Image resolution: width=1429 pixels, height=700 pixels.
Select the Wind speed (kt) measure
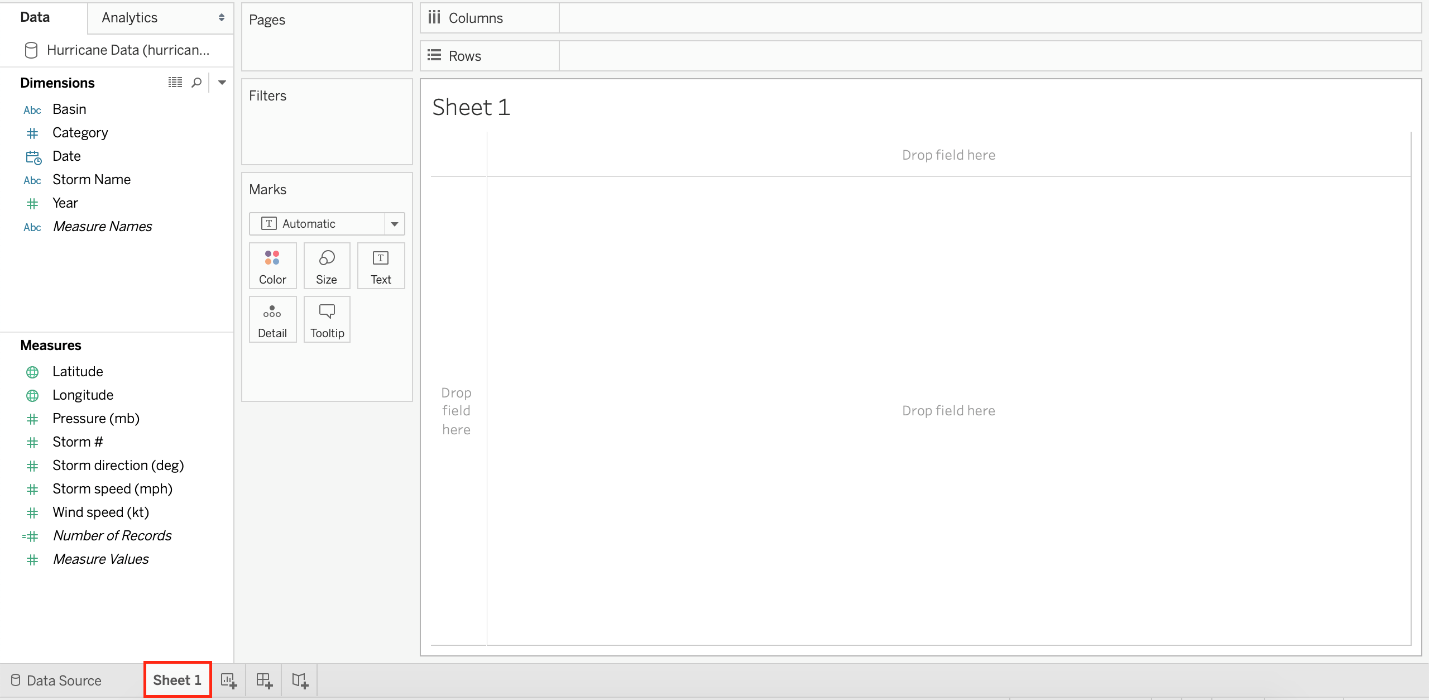point(100,513)
